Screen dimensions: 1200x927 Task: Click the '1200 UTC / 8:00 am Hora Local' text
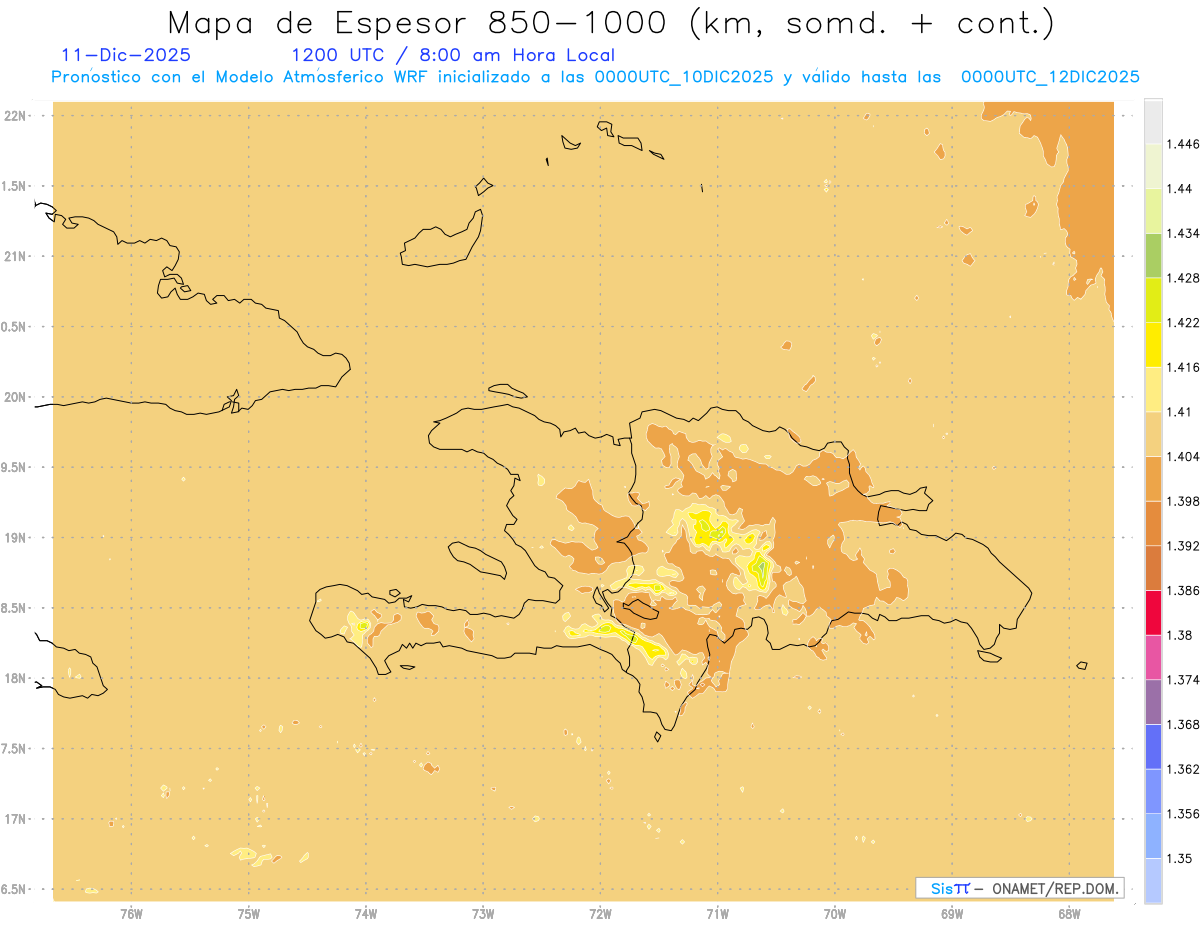(x=453, y=56)
